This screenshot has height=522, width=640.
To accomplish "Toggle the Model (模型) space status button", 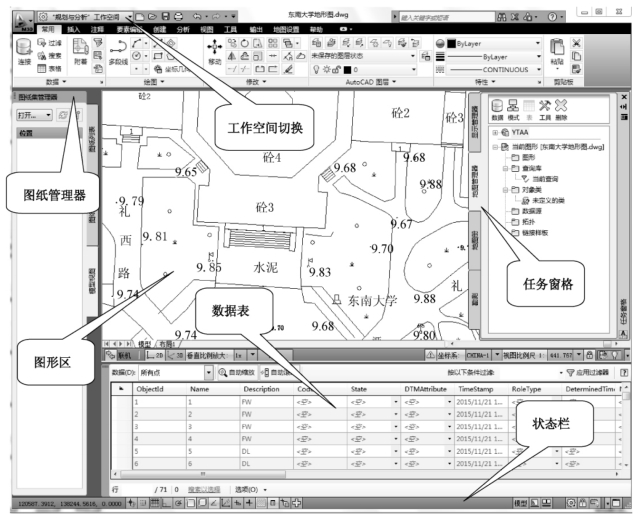I will (520, 503).
